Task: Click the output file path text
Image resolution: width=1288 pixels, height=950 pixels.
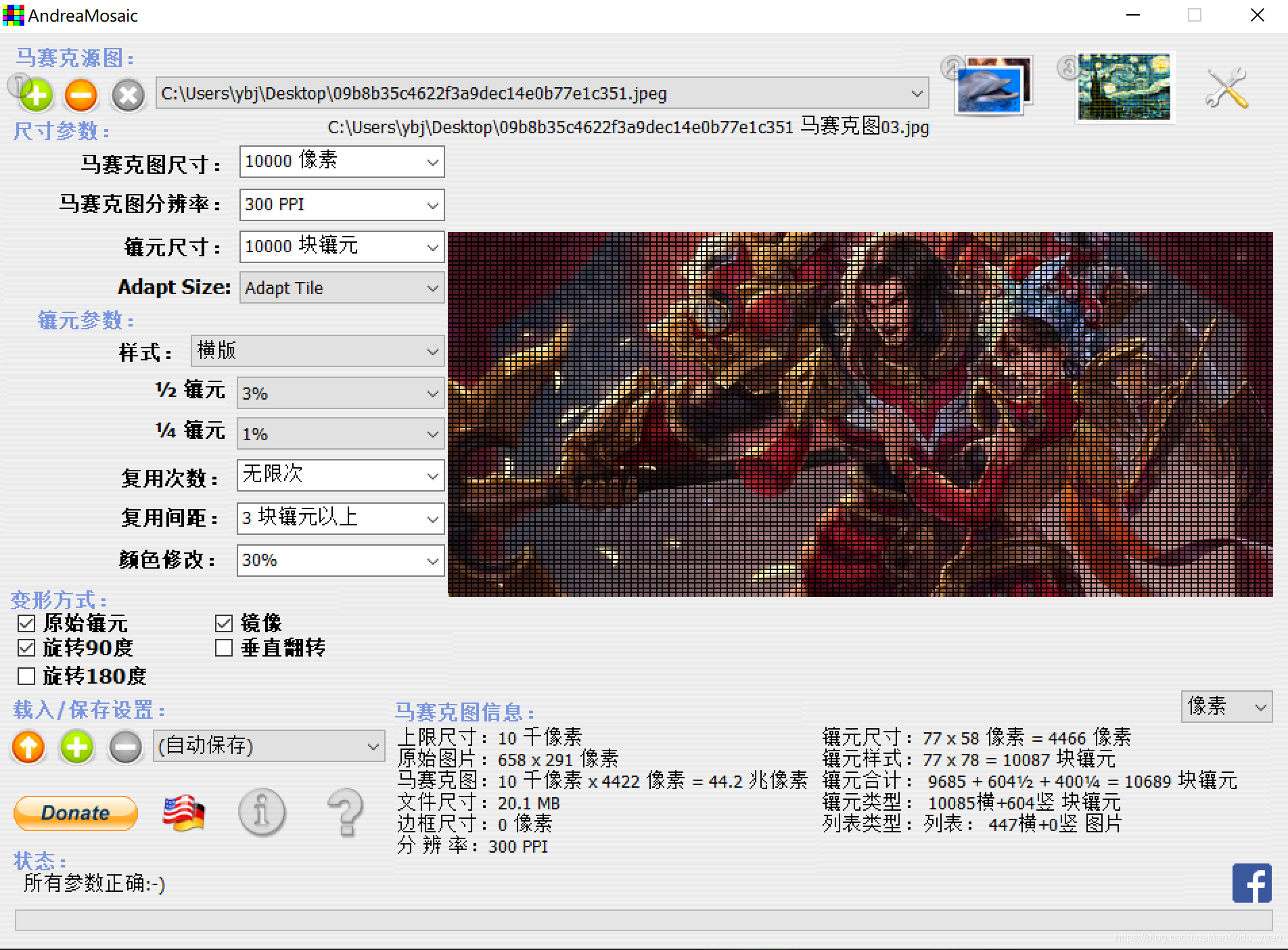Action: (x=628, y=127)
